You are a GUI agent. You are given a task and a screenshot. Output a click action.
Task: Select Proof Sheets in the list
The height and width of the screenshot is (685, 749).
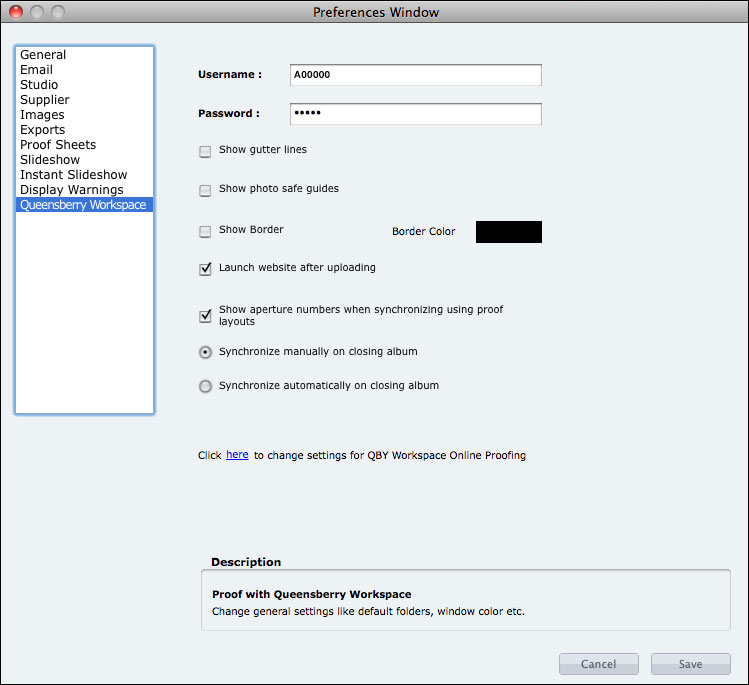84,145
